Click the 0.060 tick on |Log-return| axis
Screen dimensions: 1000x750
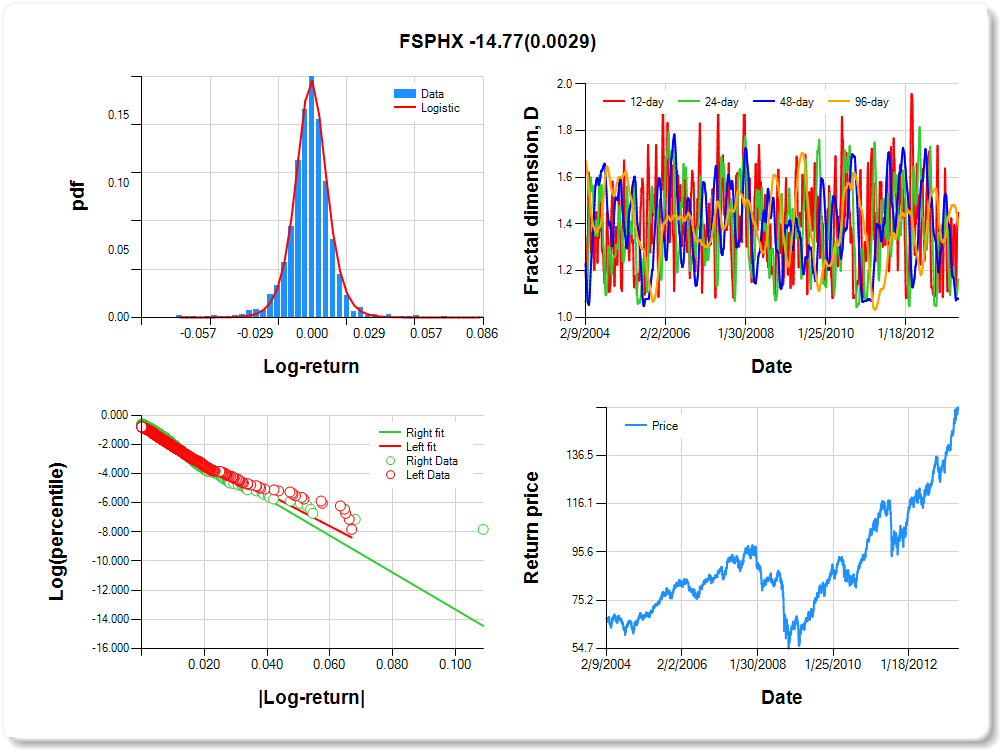(329, 664)
